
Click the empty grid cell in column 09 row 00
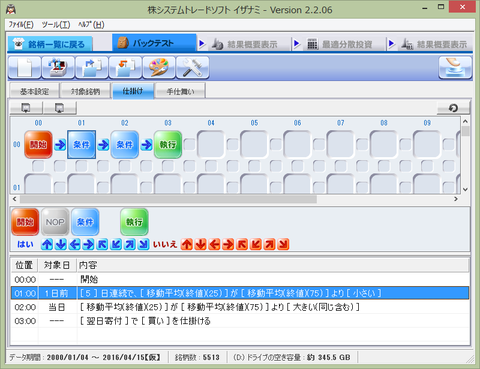[x=427, y=144]
